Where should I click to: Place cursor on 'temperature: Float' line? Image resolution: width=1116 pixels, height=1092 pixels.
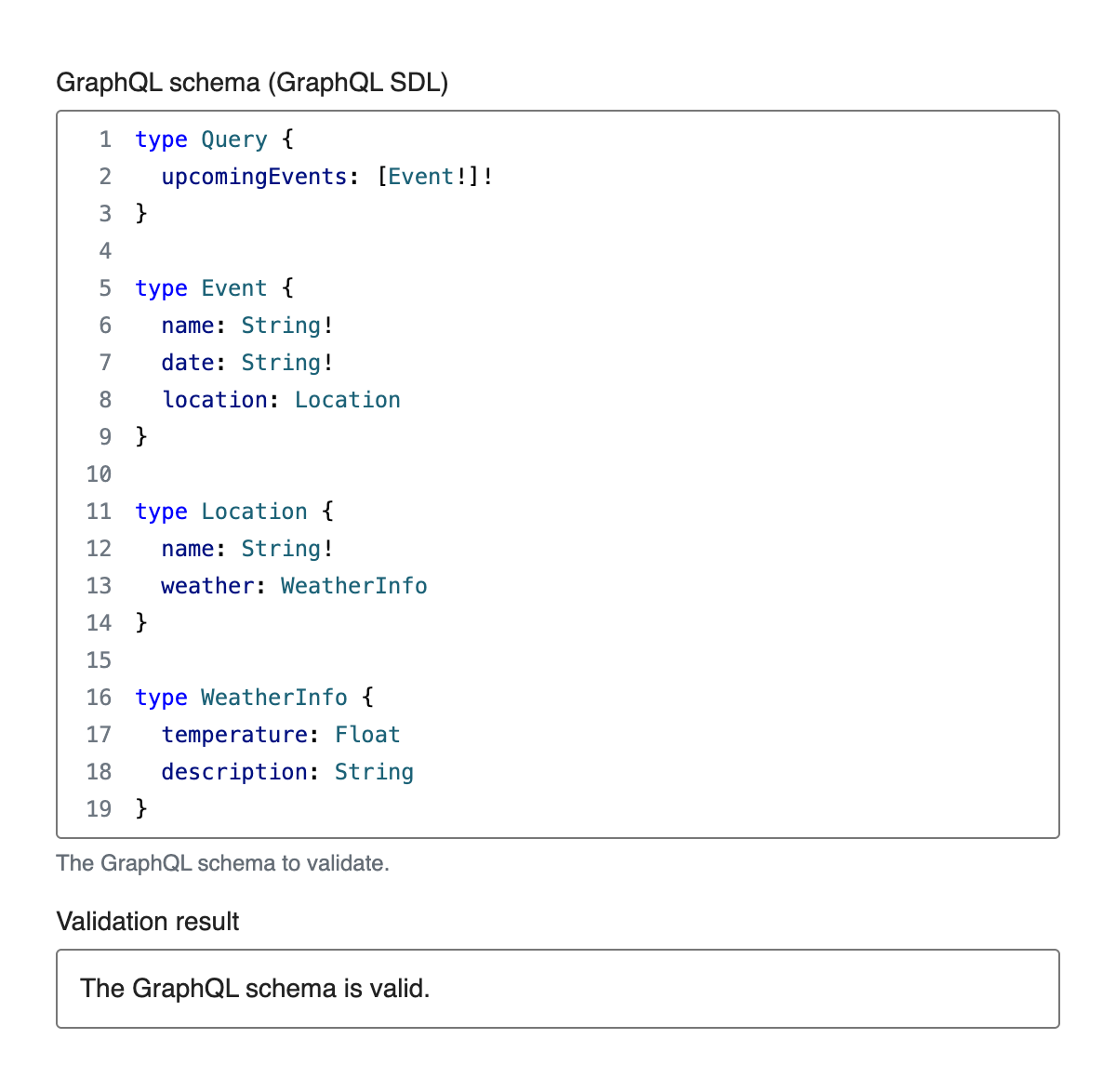pos(281,735)
